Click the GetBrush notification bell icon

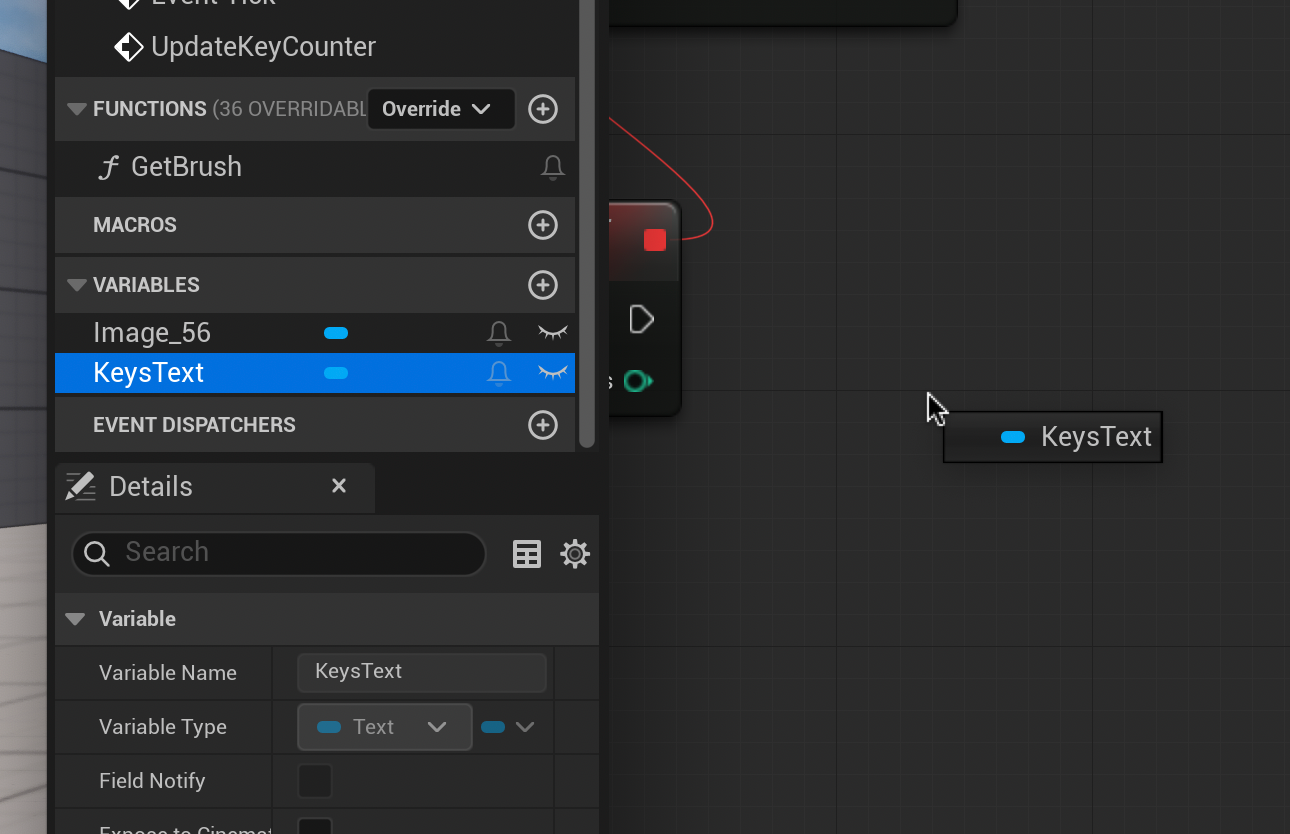[552, 167]
